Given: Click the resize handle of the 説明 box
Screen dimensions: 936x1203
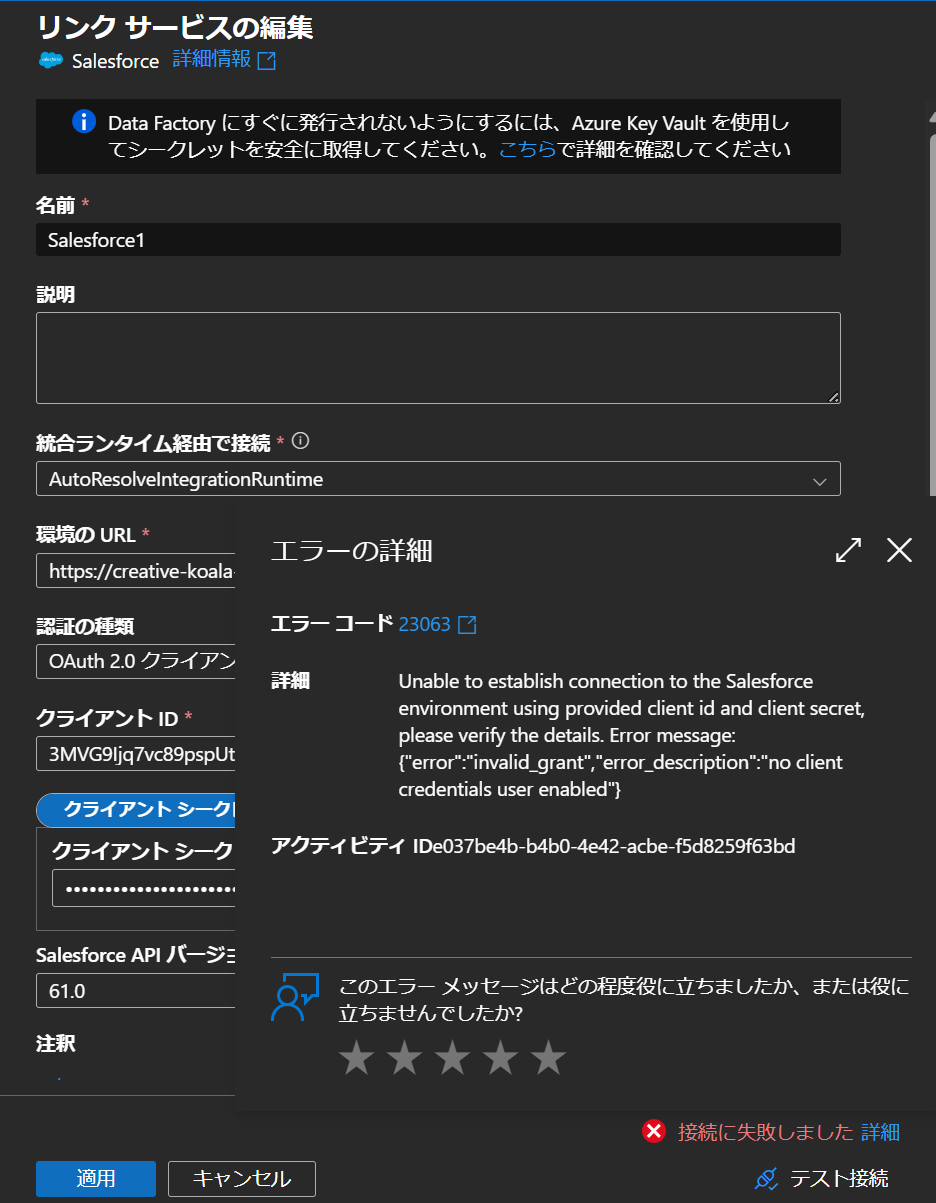Looking at the screenshot, I should (x=833, y=396).
